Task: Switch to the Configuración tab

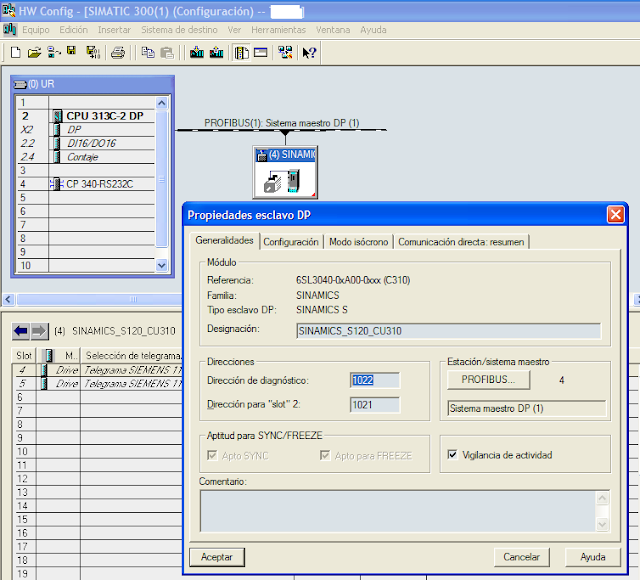Action: tap(291, 242)
